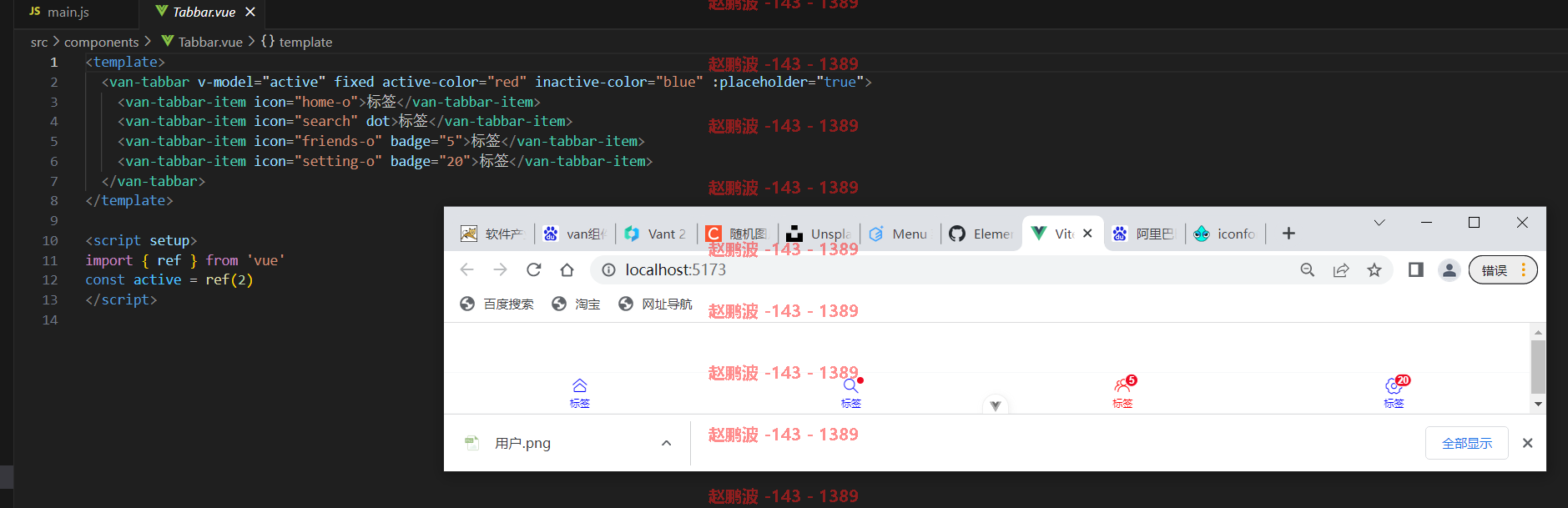Click 'ref(2)' on line 12
Screen dimensions: 1568x508
(x=229, y=279)
